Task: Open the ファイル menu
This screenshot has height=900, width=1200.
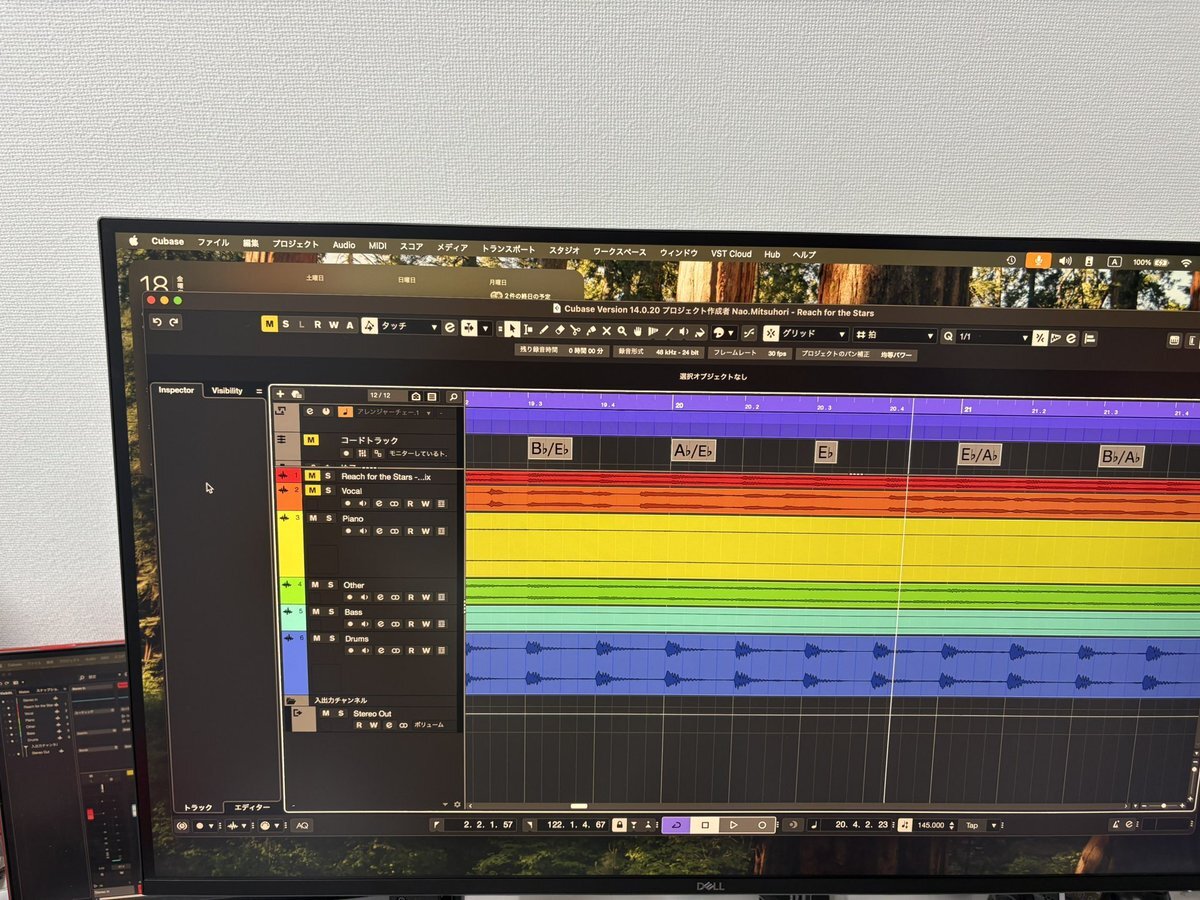Action: (x=212, y=243)
